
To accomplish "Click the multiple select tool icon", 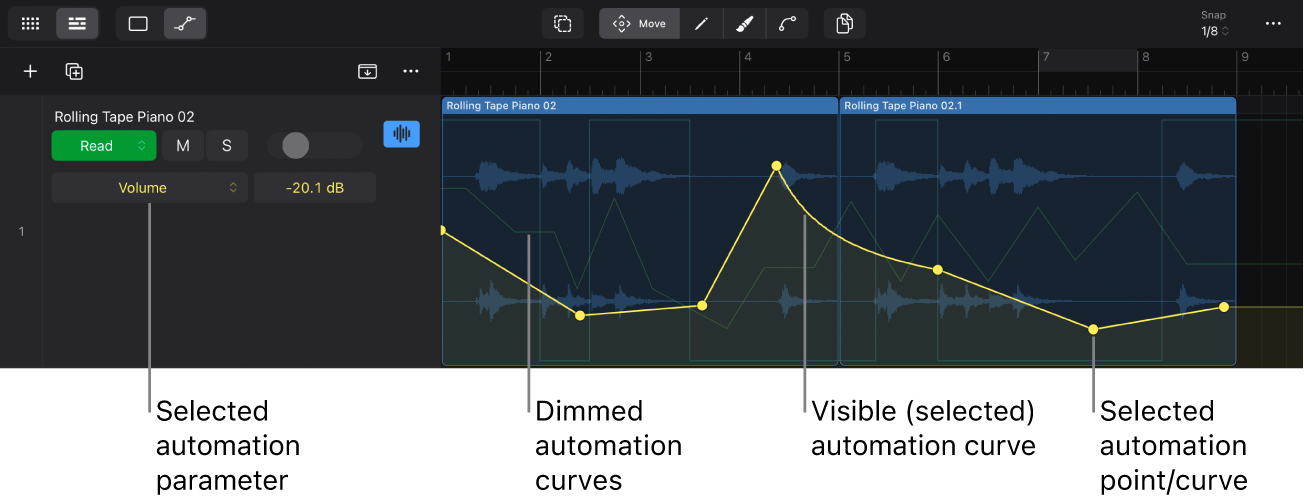I will (x=563, y=23).
